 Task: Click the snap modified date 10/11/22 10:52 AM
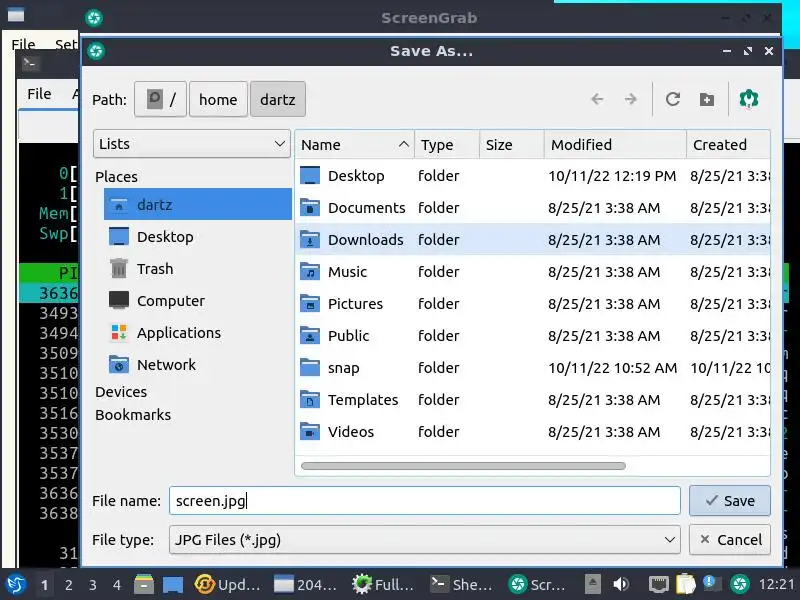pyautogui.click(x=612, y=368)
